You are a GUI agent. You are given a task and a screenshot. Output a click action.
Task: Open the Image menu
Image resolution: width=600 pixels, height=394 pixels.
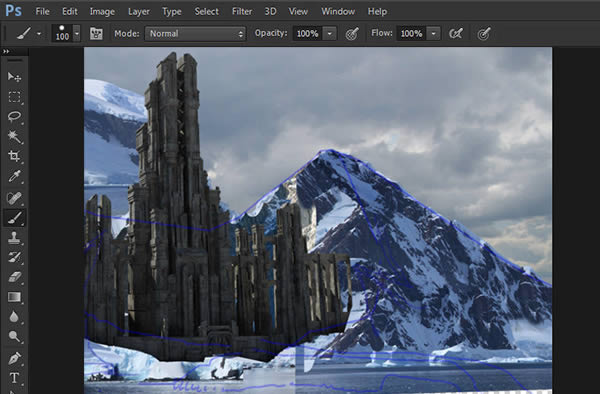tap(102, 12)
